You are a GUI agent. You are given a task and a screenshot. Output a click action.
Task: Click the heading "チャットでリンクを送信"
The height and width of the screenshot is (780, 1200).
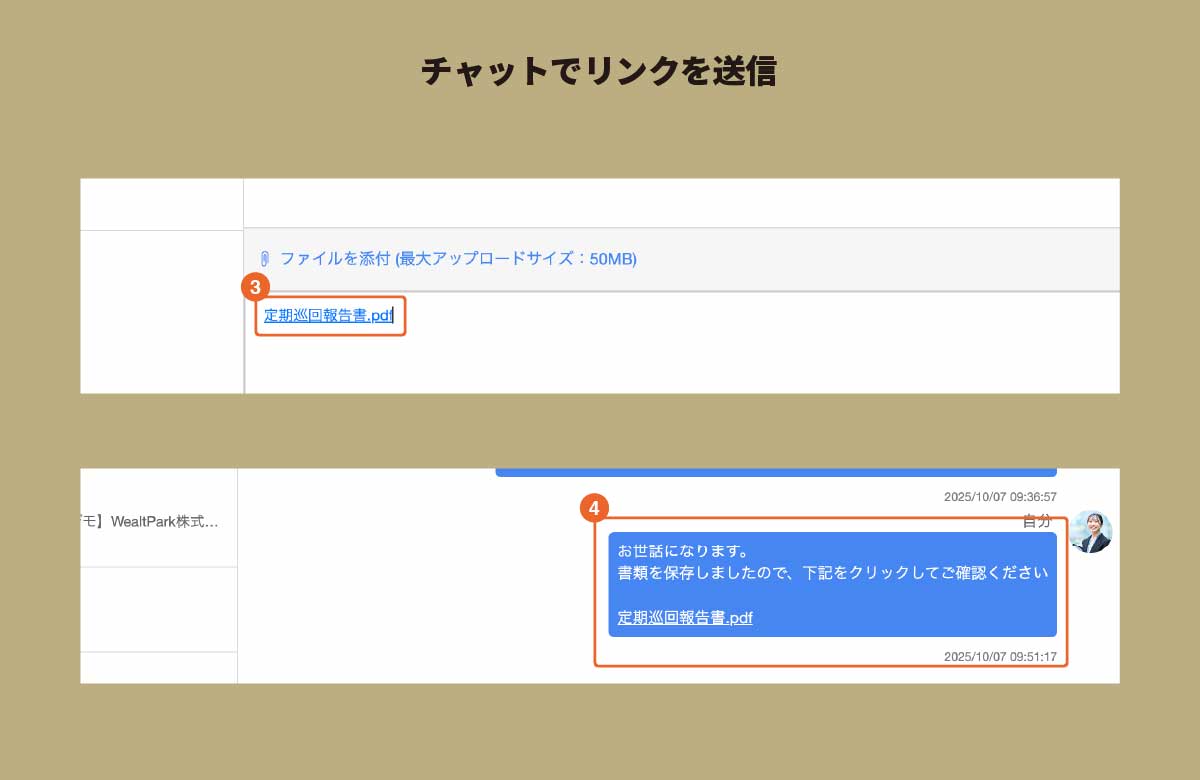click(x=599, y=73)
